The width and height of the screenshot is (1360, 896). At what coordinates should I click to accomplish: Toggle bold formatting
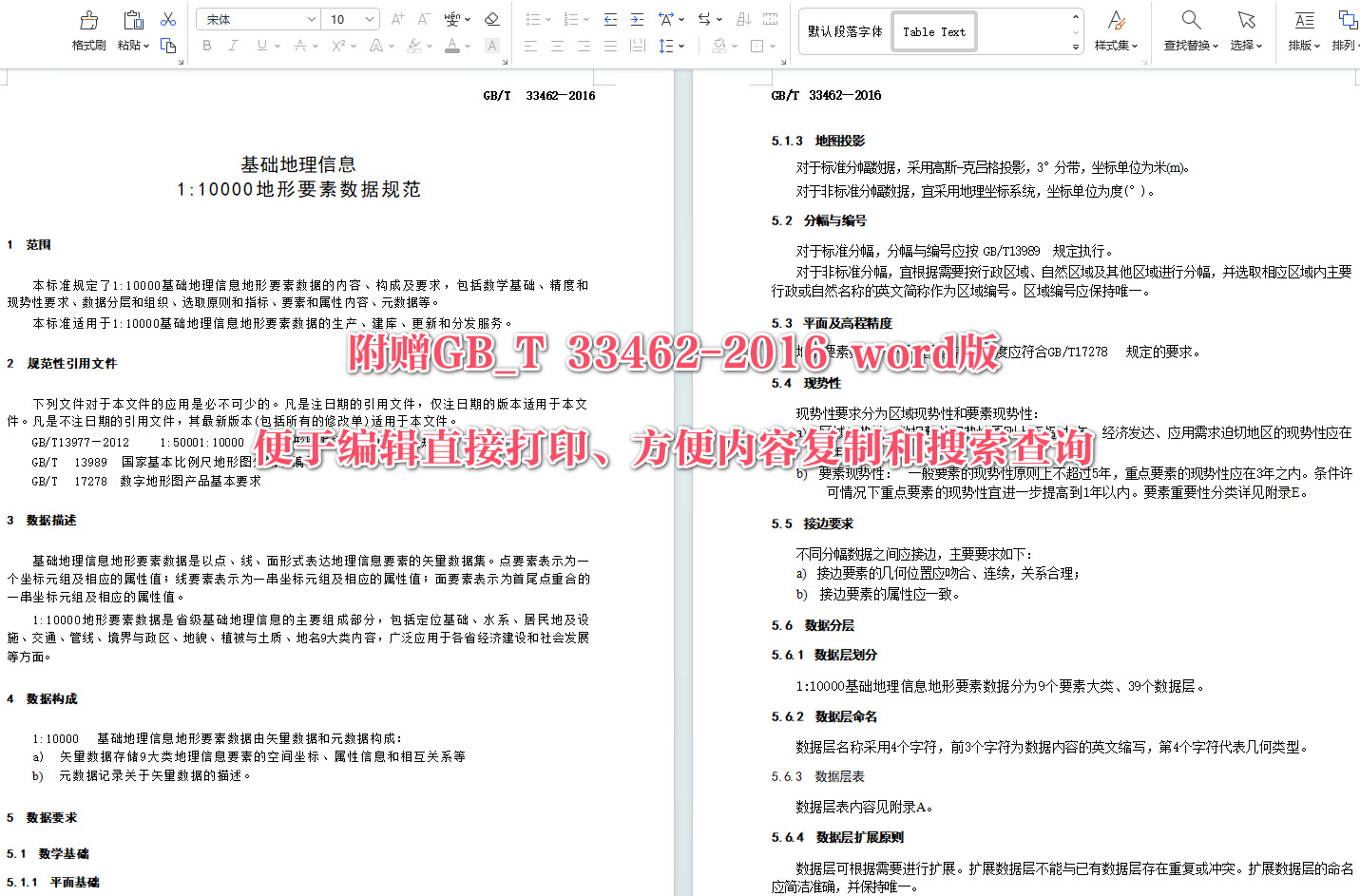tap(206, 45)
